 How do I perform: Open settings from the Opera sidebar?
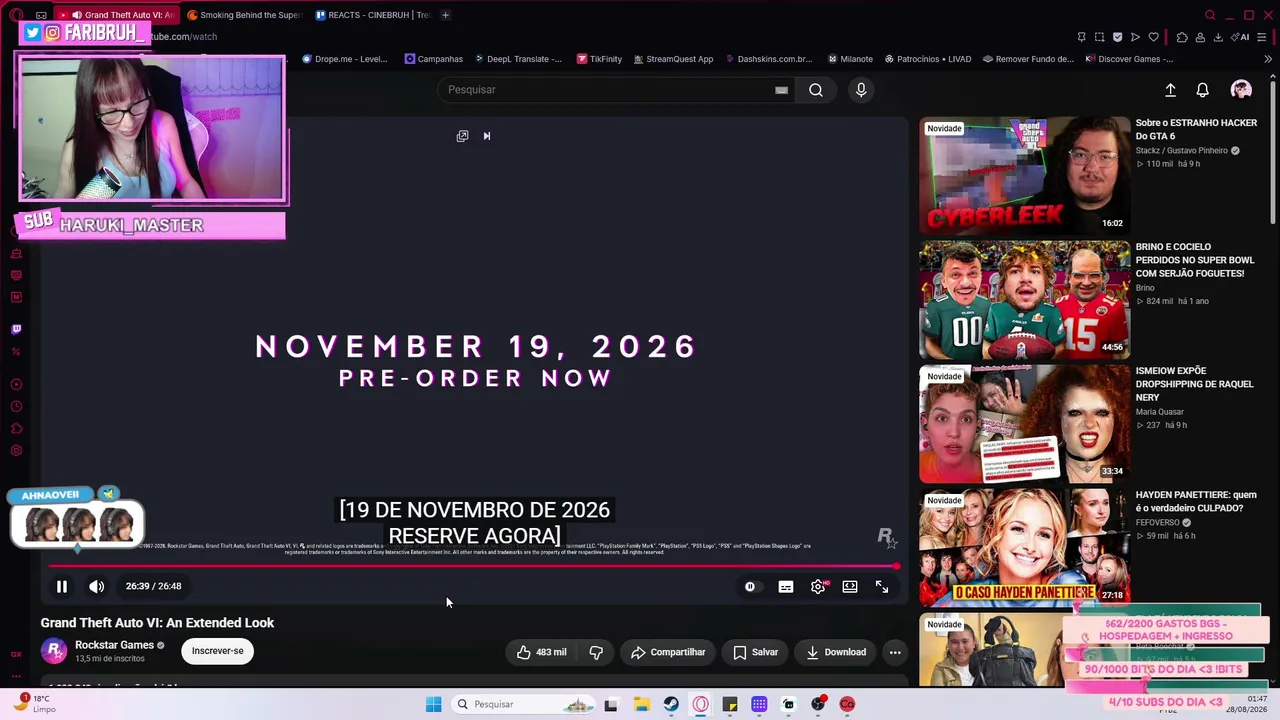click(16, 451)
